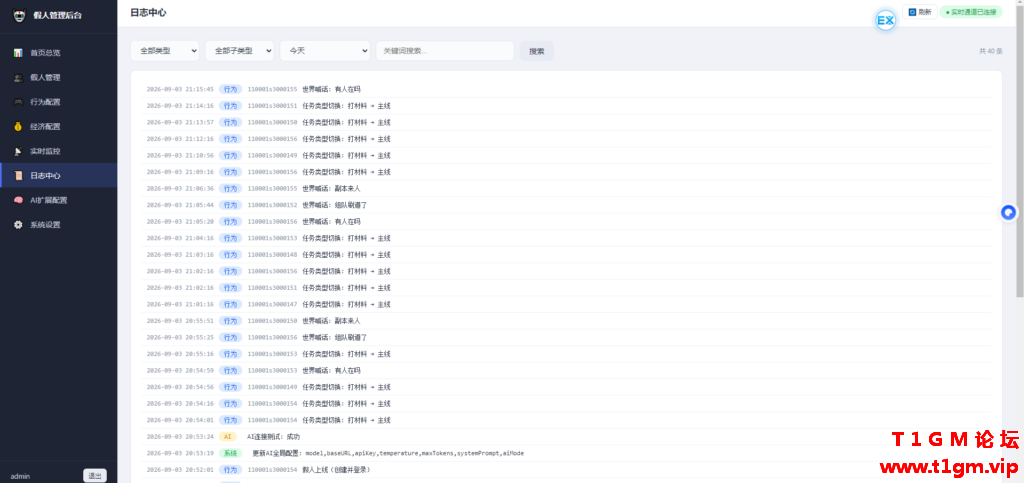The height and width of the screenshot is (483, 1024).
Task: Go to 假人管理 page
Action: click(59, 78)
